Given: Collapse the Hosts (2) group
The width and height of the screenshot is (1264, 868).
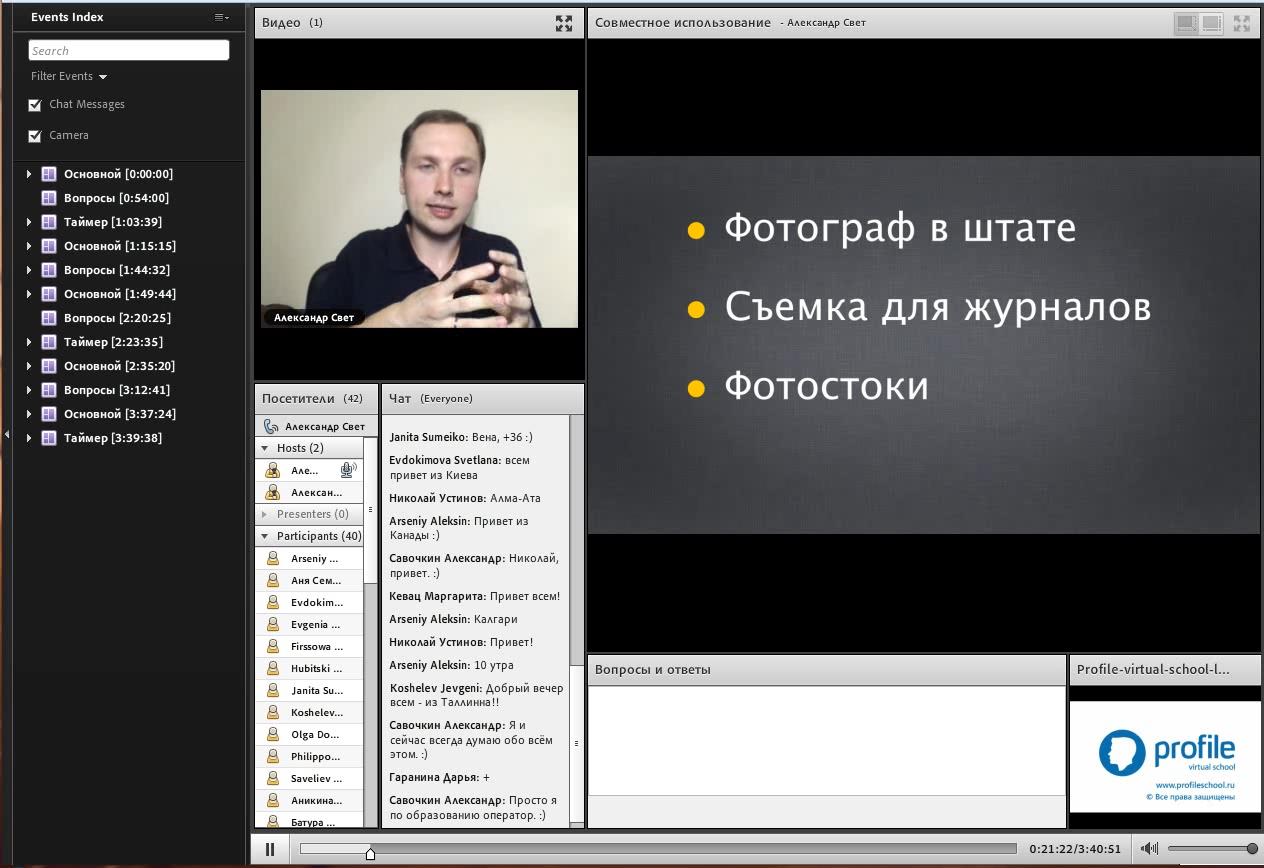Looking at the screenshot, I should 265,449.
